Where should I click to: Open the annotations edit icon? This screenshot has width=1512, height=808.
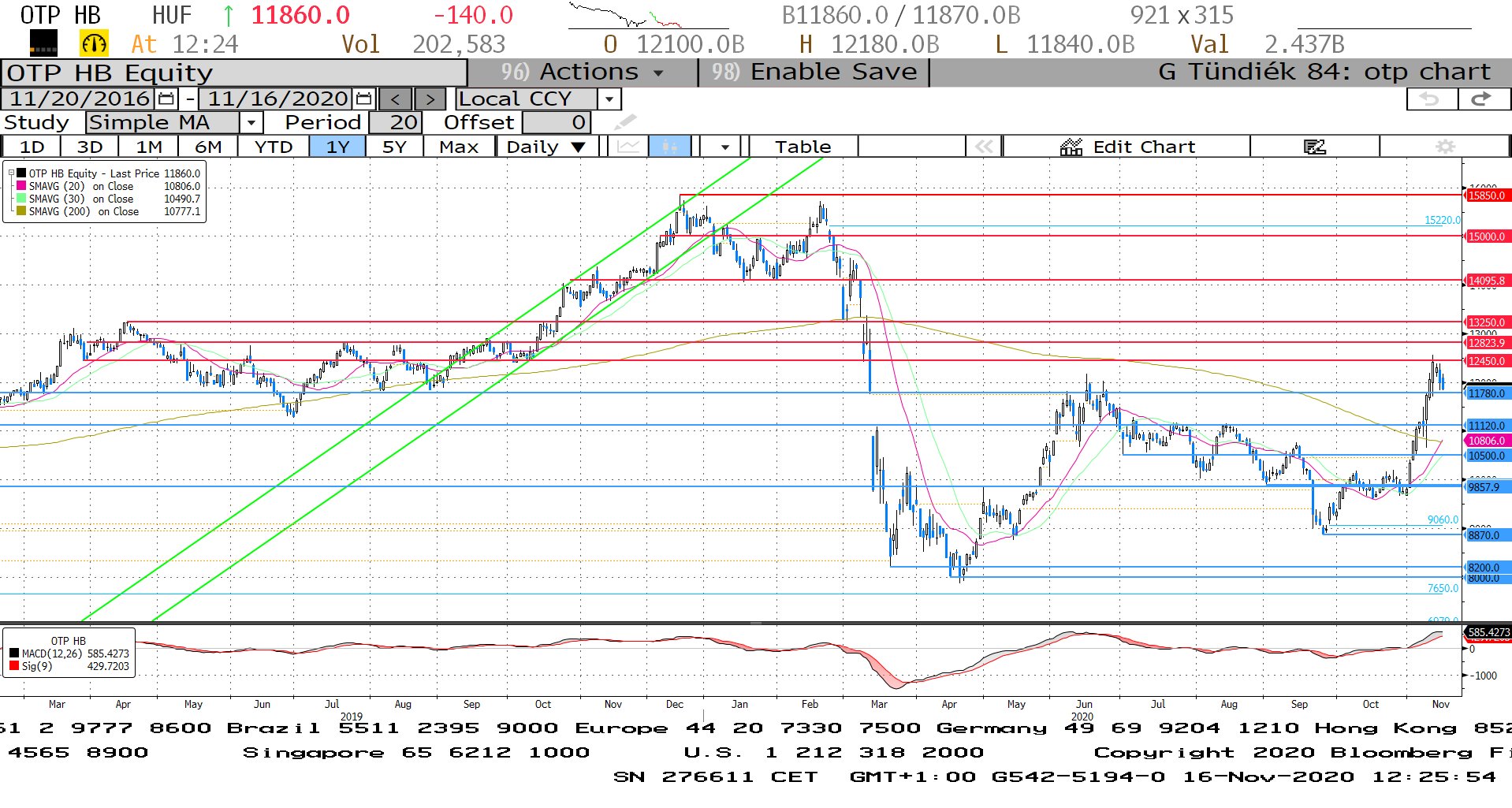(x=1314, y=147)
